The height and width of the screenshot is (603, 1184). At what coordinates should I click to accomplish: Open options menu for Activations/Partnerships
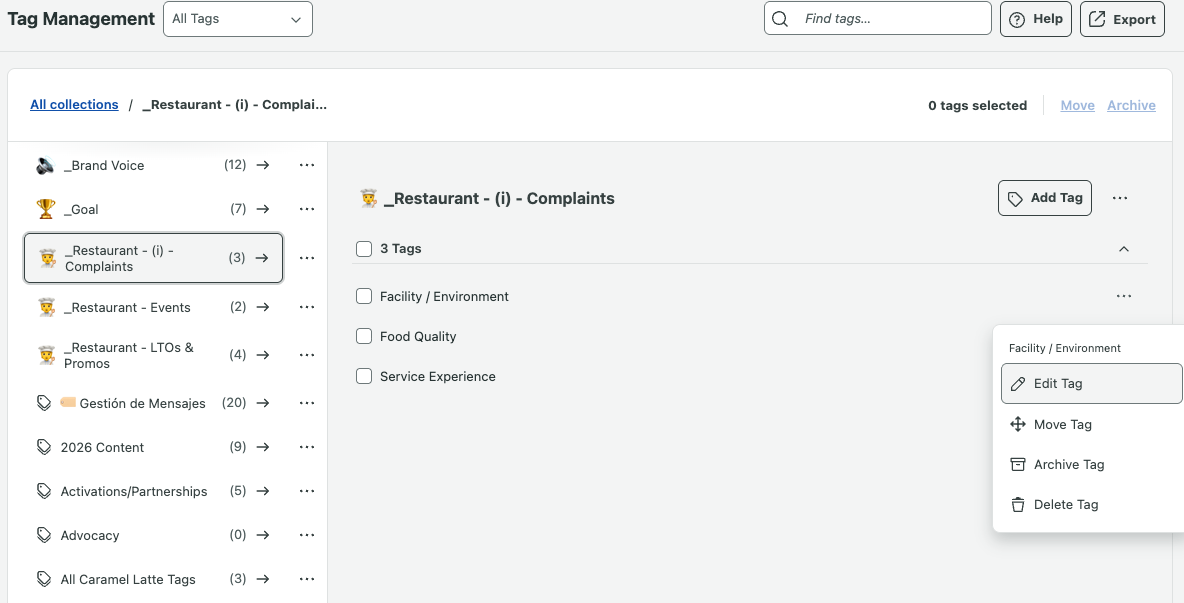tap(307, 491)
